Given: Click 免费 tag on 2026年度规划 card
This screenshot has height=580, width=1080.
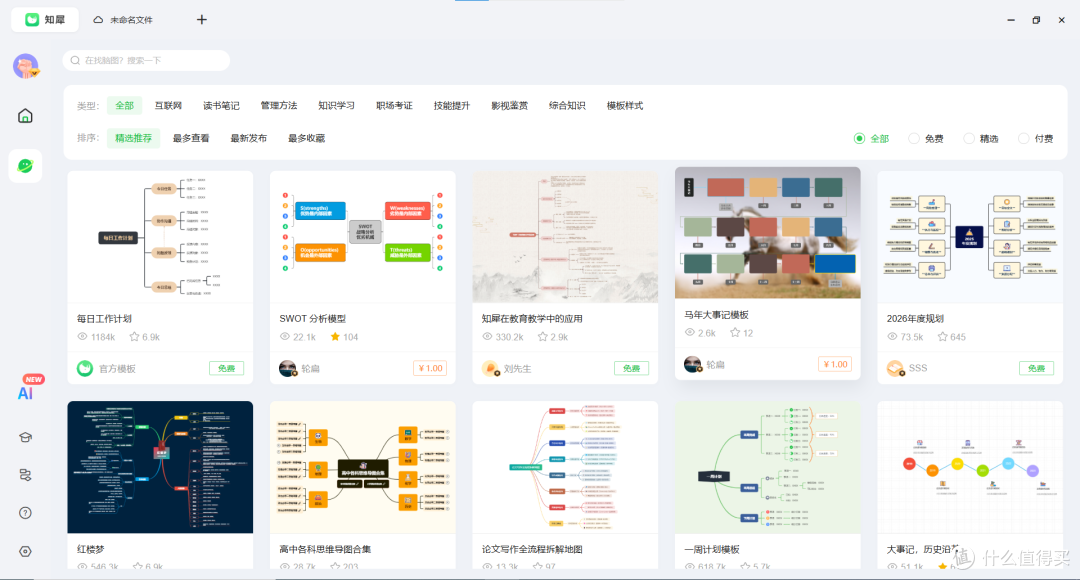Looking at the screenshot, I should (x=1037, y=369).
